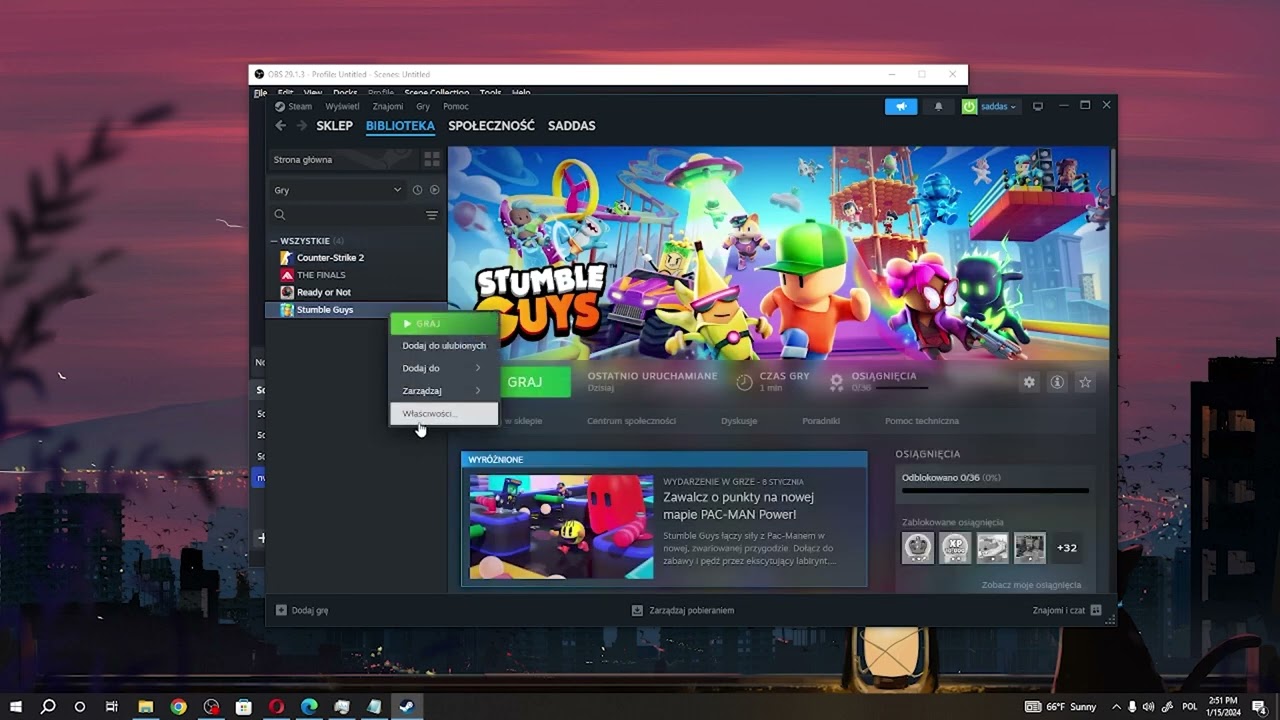1280x720 pixels.
Task: Open advanced filter options icon
Action: pyautogui.click(x=432, y=215)
